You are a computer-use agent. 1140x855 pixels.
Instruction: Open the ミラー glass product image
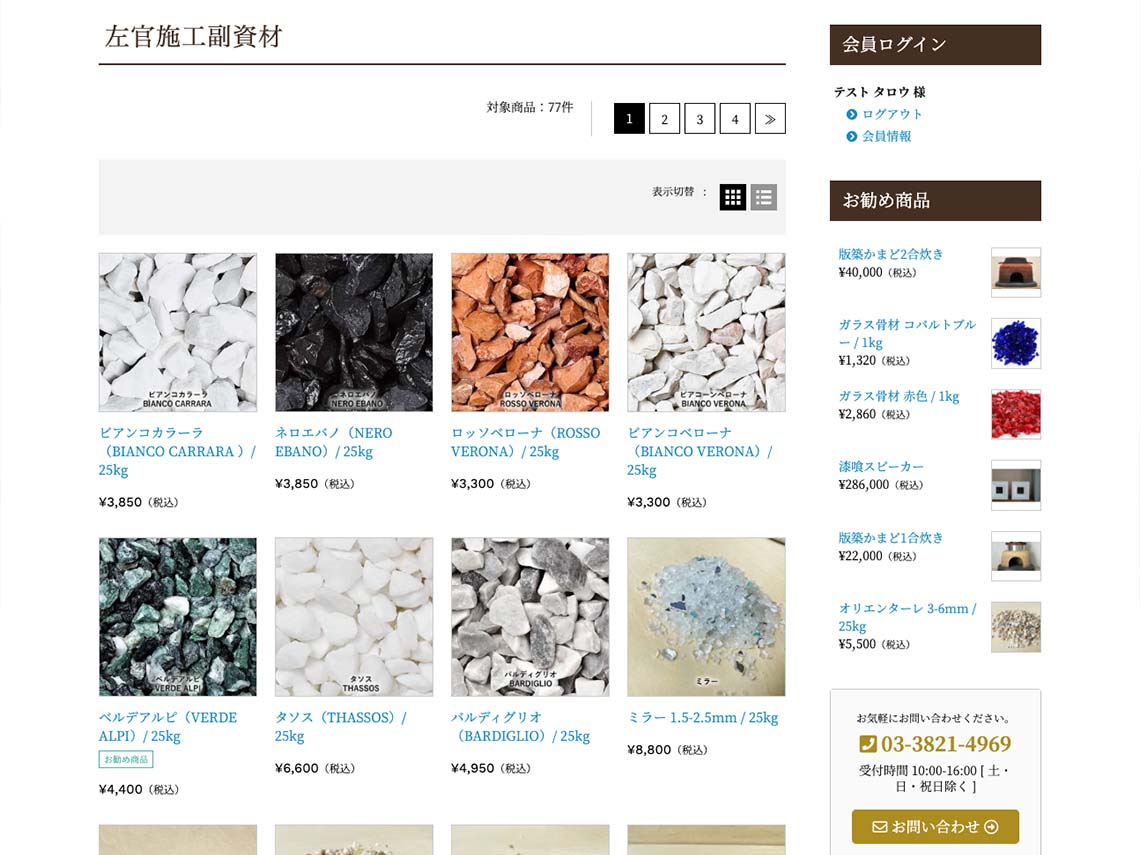pyautogui.click(x=706, y=617)
